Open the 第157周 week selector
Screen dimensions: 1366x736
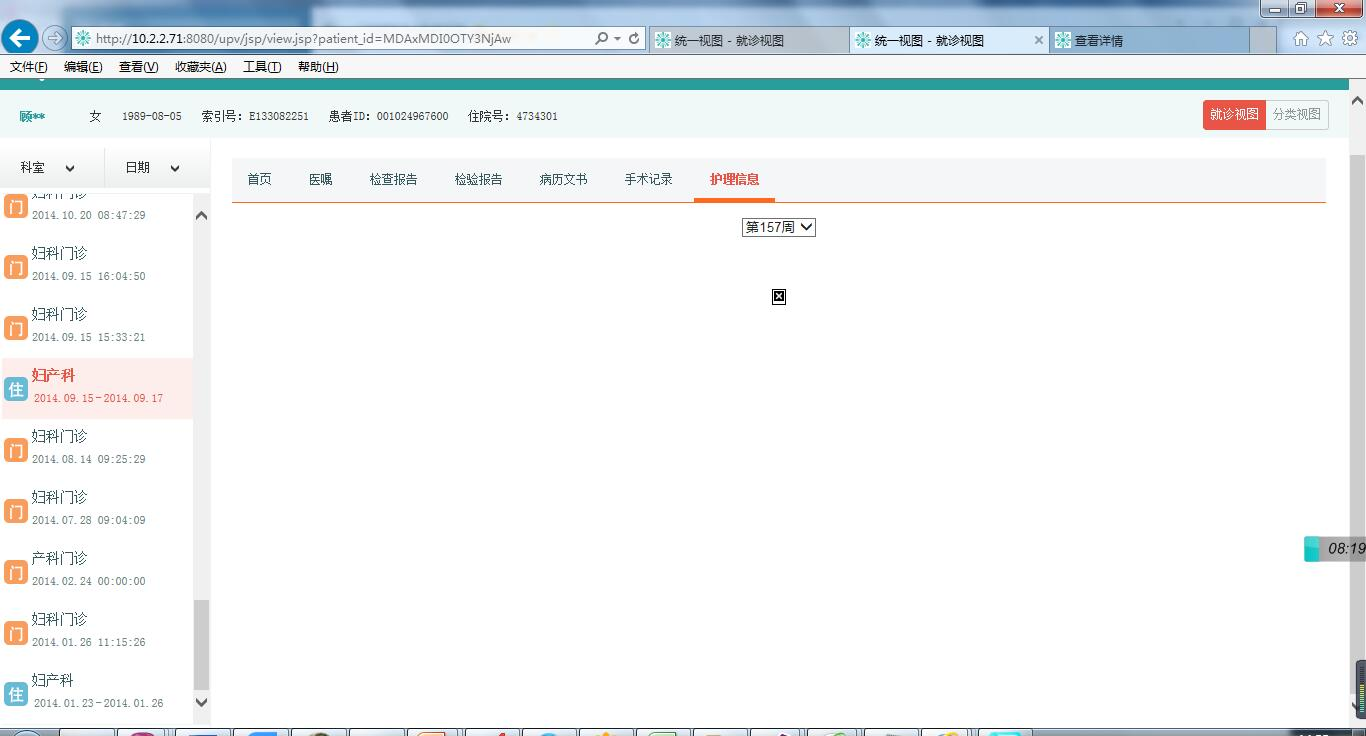[x=779, y=228]
